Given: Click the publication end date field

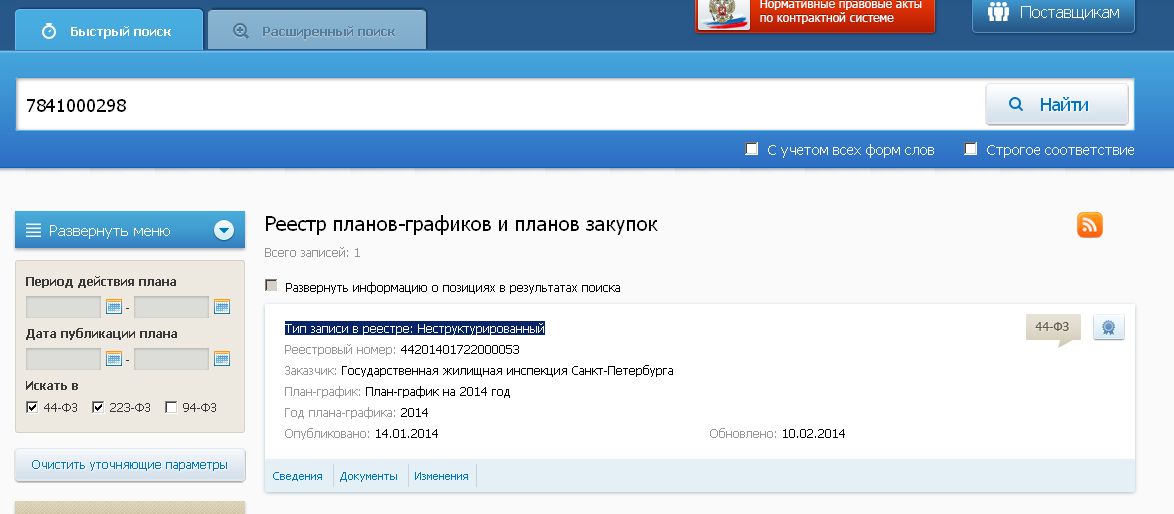Looking at the screenshot, I should 171,358.
